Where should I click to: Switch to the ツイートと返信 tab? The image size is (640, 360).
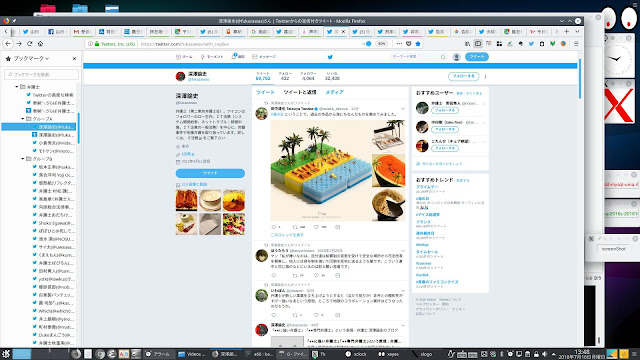click(300, 92)
